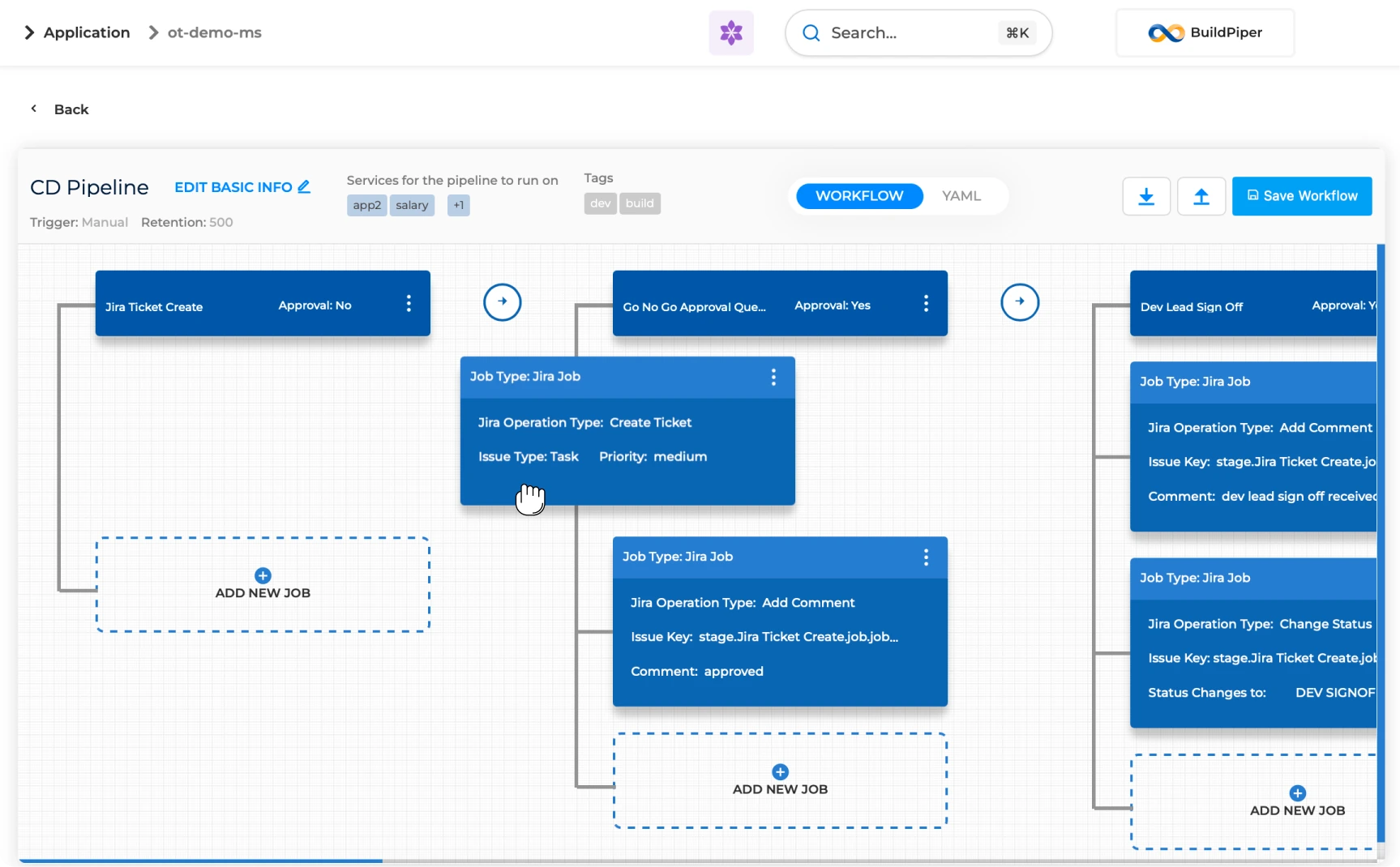The width and height of the screenshot is (1400, 867).
Task: Click 'Trigger: Manual' text
Action: pyautogui.click(x=79, y=222)
